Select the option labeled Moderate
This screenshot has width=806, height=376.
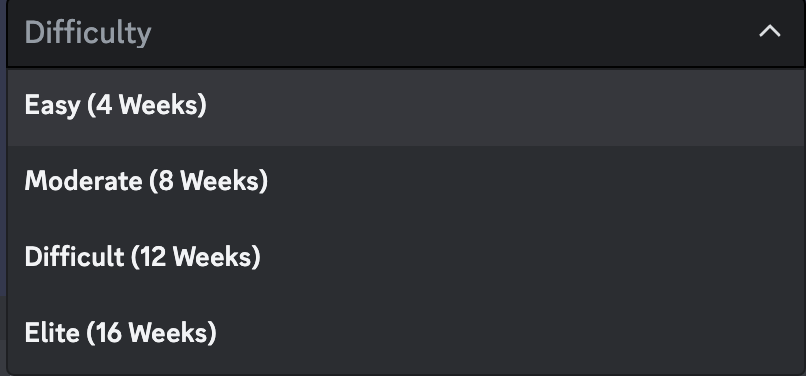pos(406,182)
